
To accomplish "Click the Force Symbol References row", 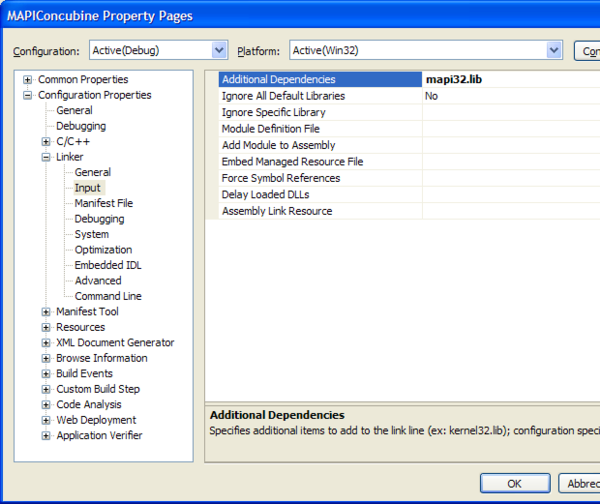I will (x=280, y=178).
